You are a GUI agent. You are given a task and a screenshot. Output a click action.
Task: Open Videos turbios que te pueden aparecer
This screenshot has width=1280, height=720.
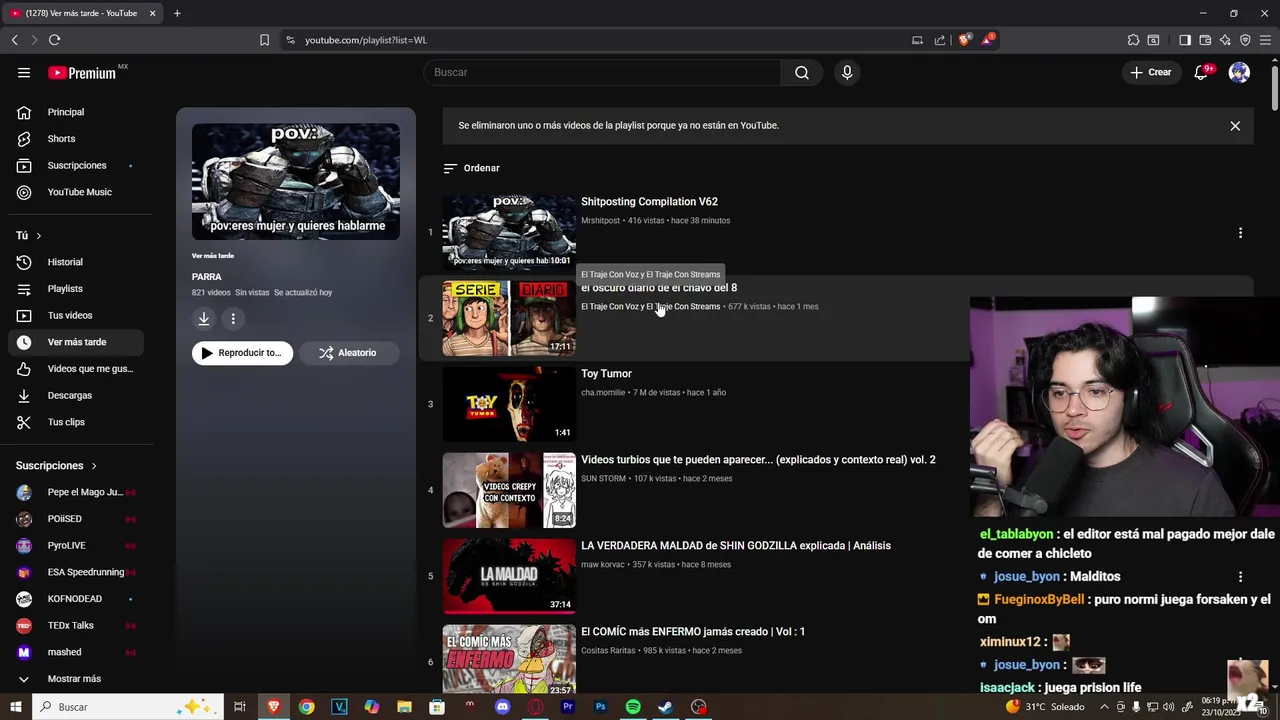758,460
